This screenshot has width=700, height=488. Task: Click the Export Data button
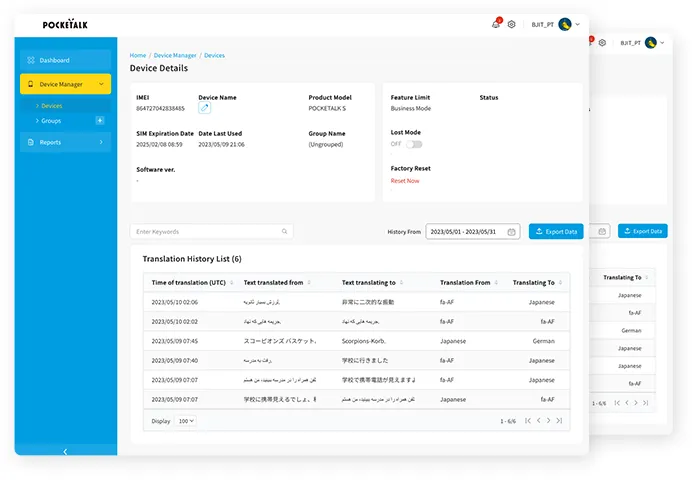point(555,231)
